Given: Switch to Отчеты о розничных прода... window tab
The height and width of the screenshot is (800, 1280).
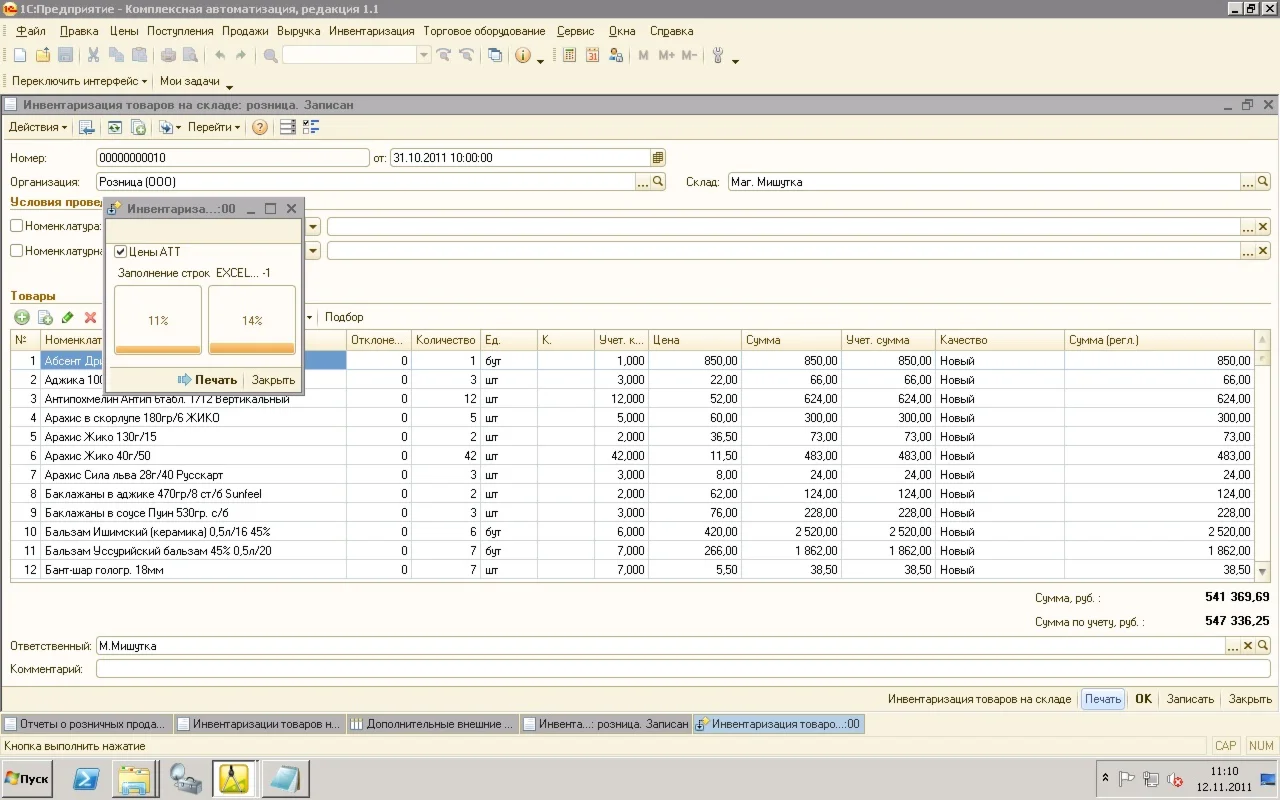Looking at the screenshot, I should [x=87, y=724].
